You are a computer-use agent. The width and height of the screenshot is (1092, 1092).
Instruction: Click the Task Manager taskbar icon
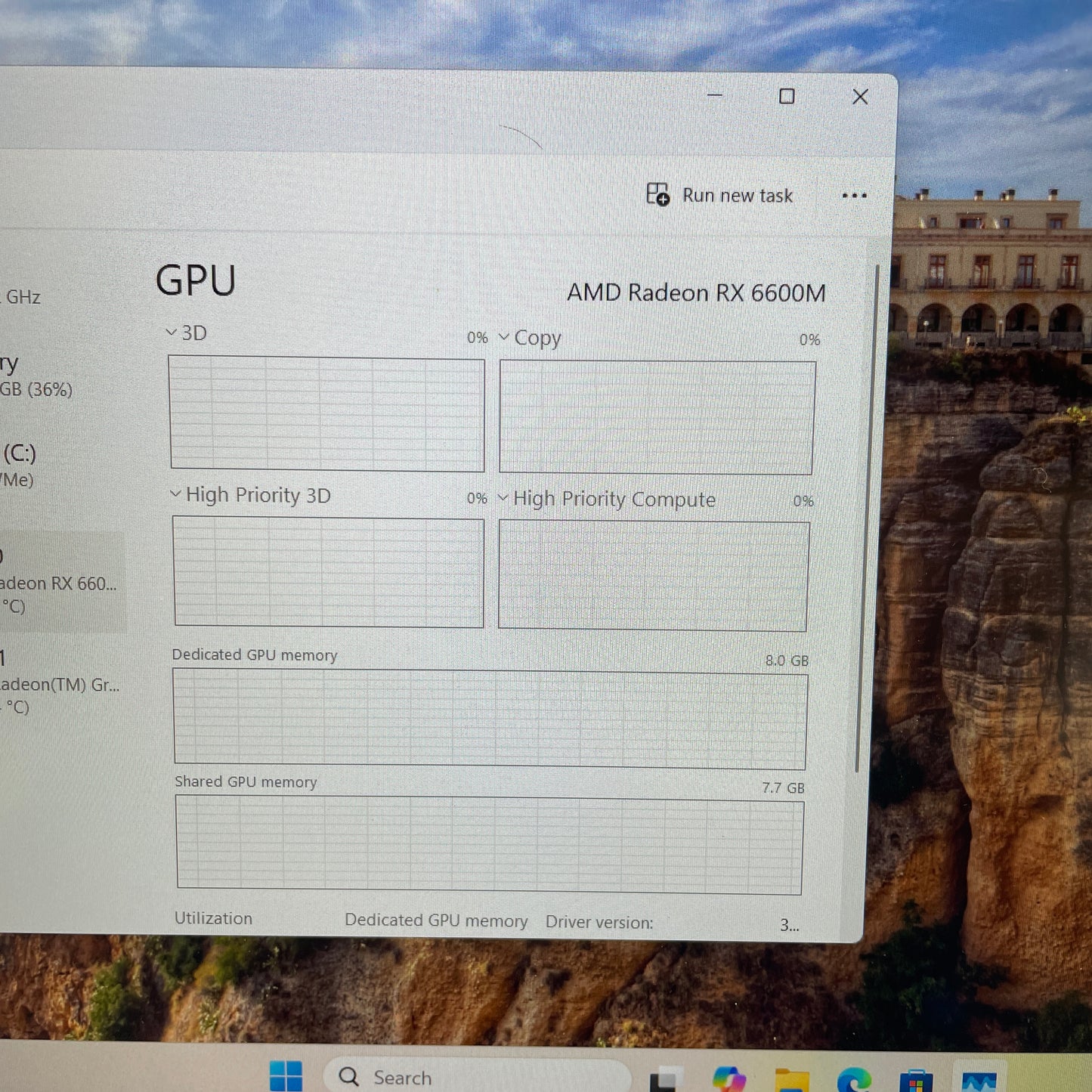click(979, 1081)
